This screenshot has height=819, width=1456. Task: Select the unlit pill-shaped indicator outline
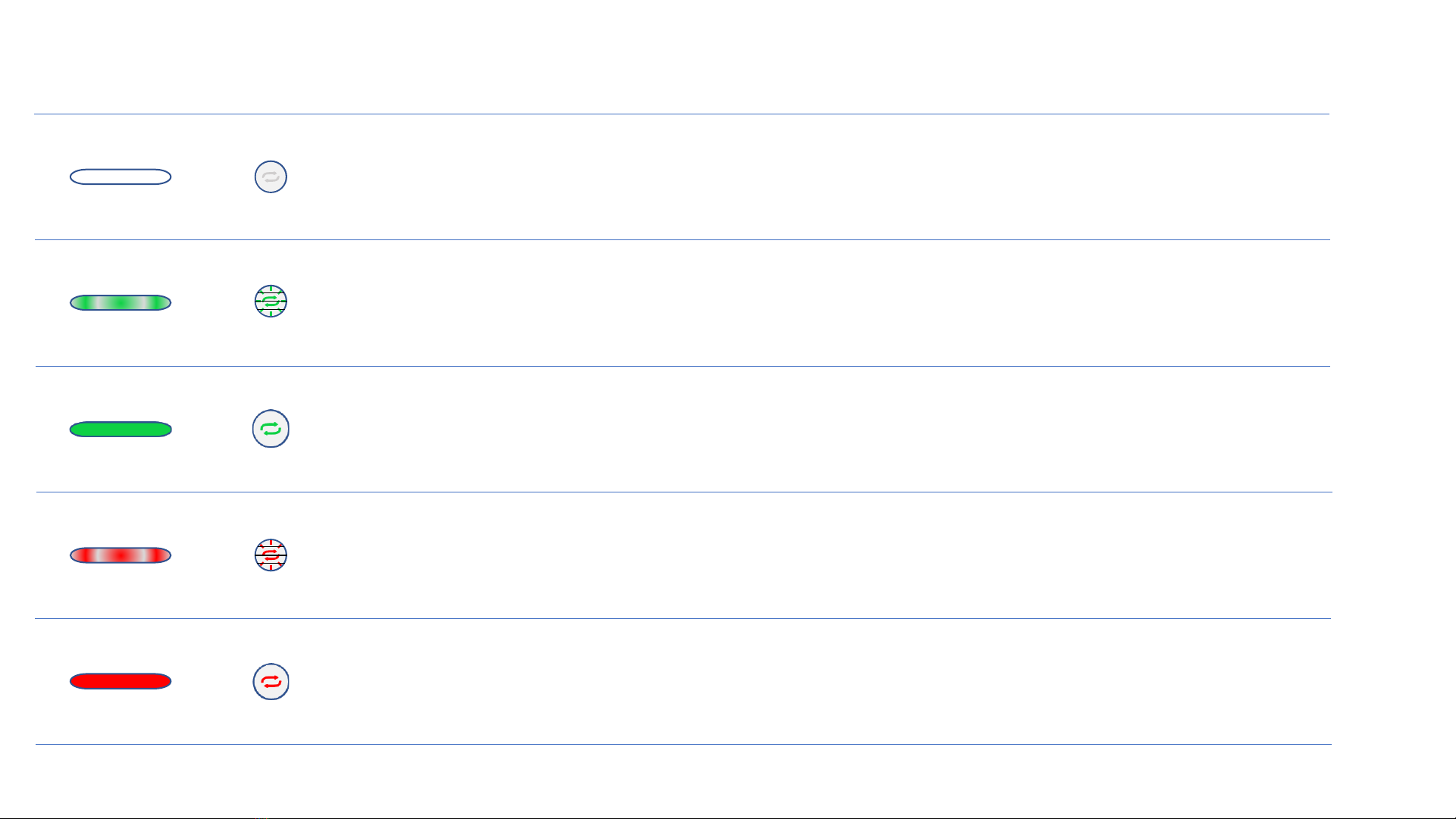121,177
